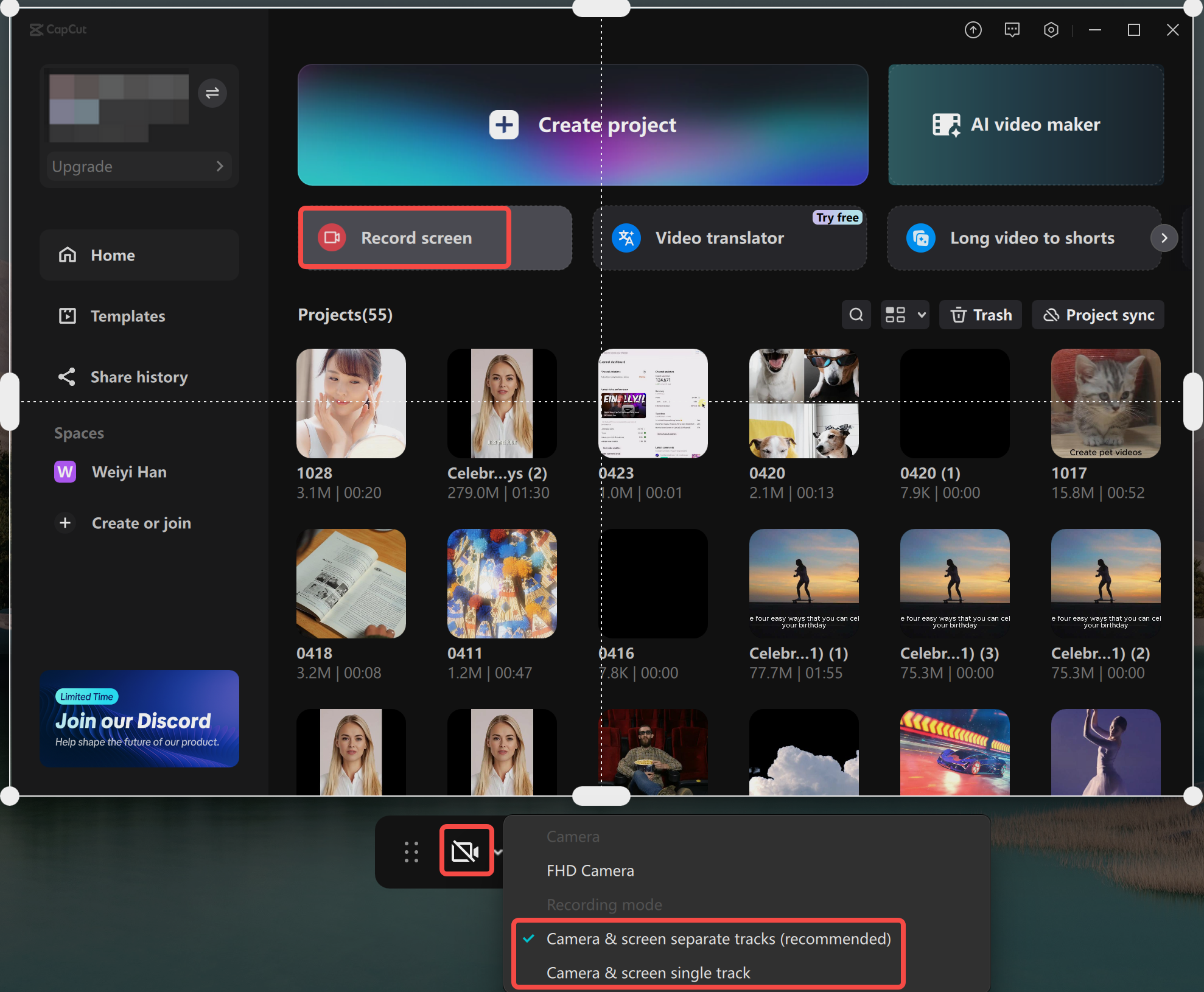The height and width of the screenshot is (992, 1204).
Task: Select the Record screen tool
Action: coord(404,237)
